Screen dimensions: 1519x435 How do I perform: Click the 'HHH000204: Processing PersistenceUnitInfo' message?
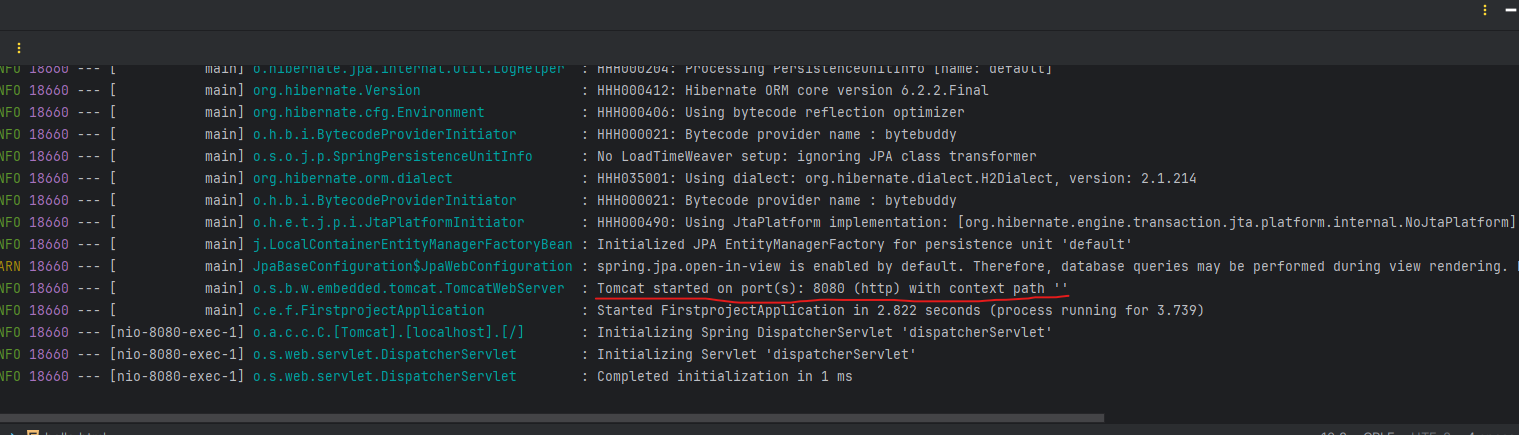coord(824,69)
